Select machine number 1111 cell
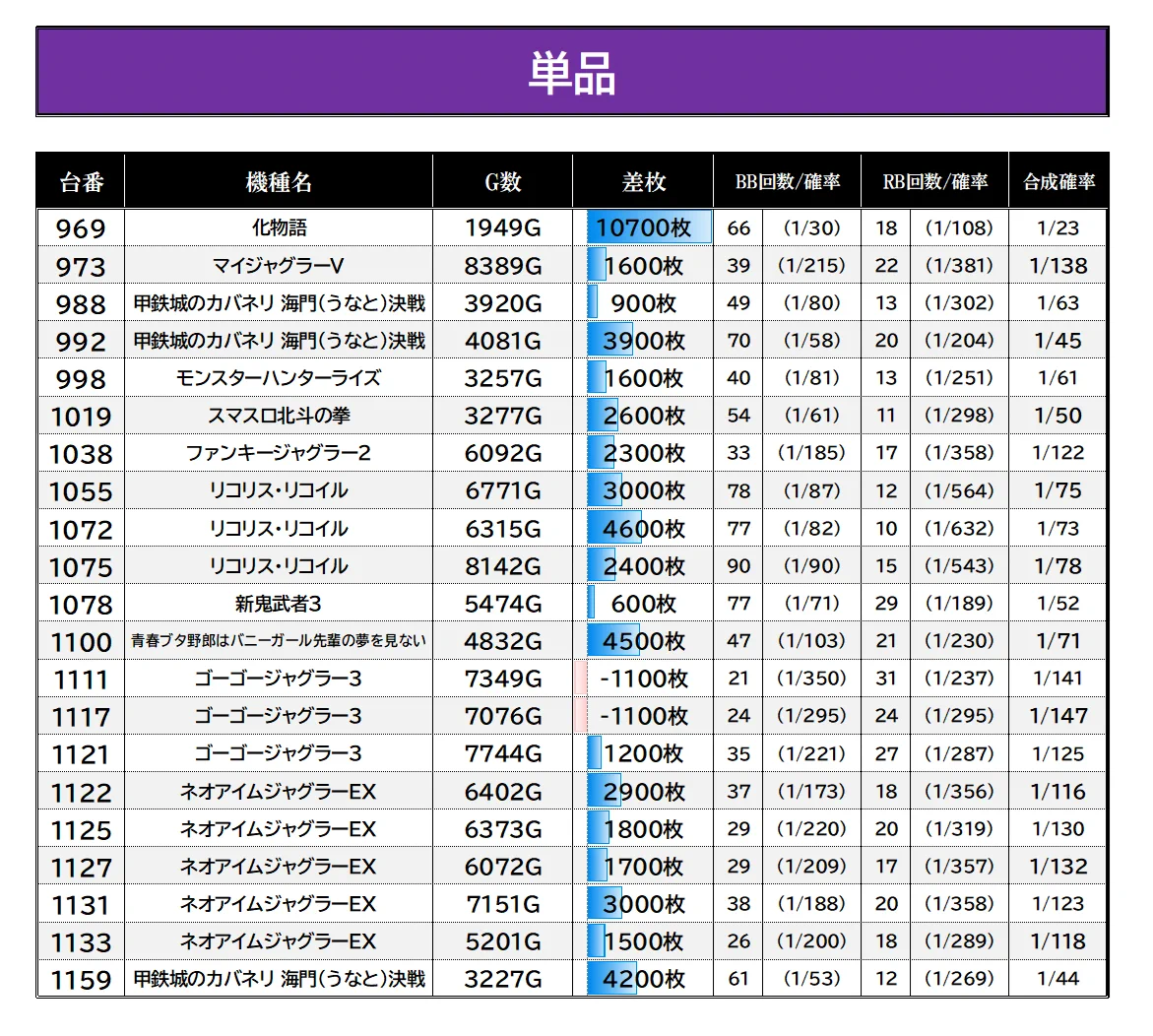 (x=81, y=680)
